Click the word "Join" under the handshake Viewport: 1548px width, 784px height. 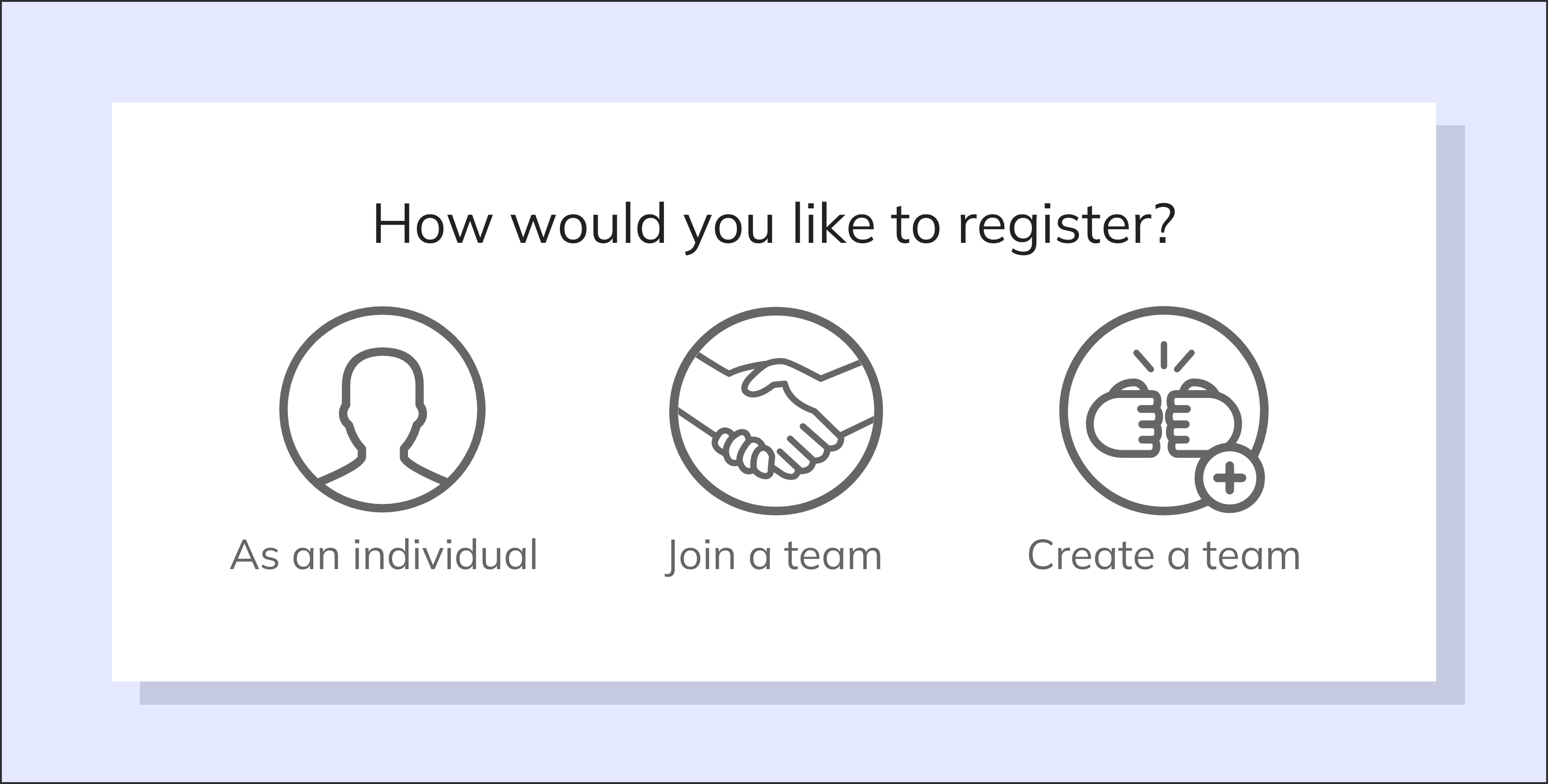(x=702, y=557)
